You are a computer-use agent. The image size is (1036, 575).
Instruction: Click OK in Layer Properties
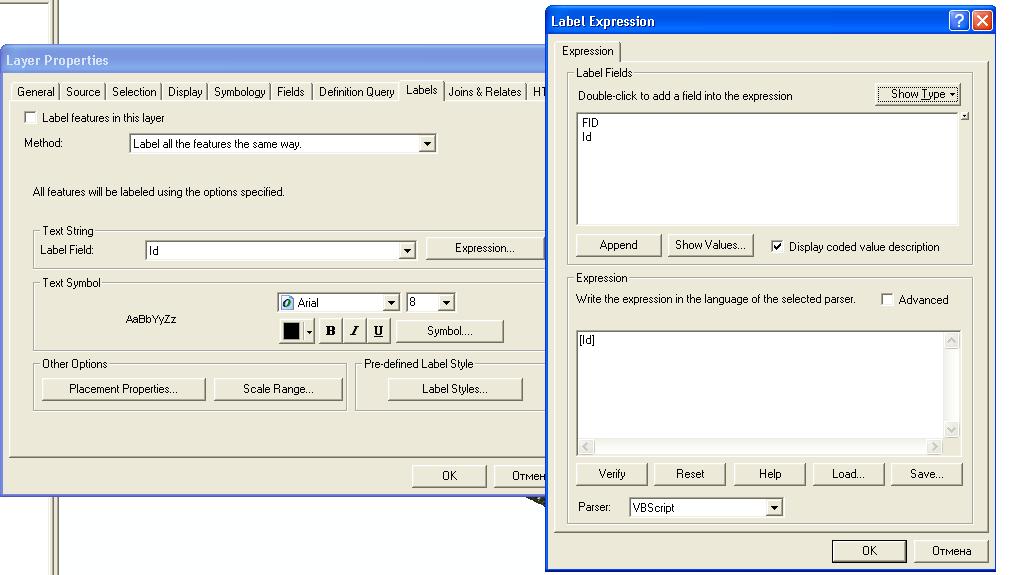point(449,475)
